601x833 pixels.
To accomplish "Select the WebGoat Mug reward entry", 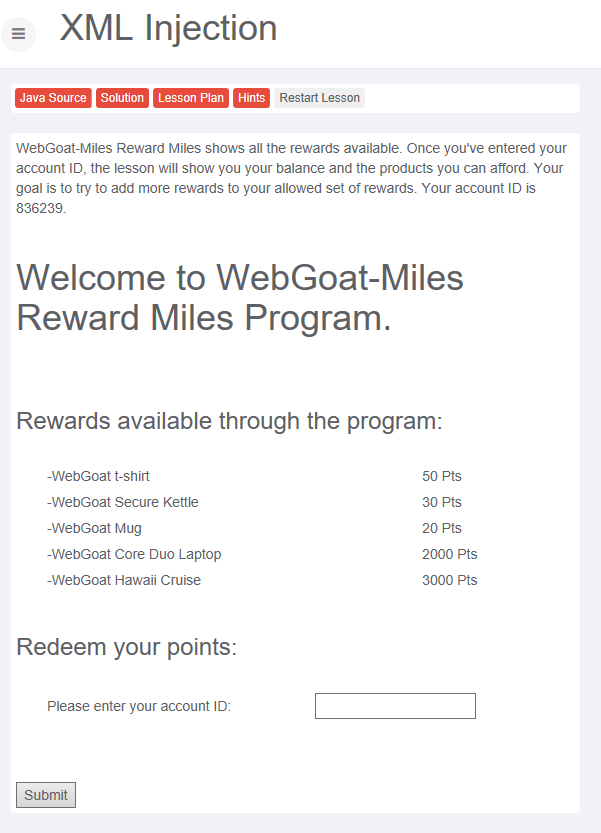I will (x=94, y=528).
